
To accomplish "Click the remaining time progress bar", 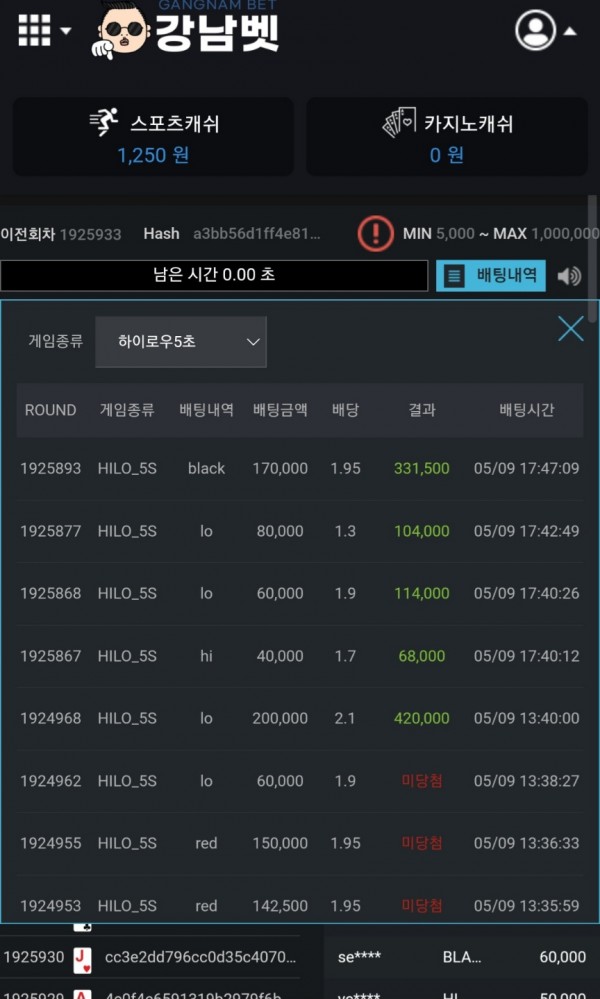I will click(214, 275).
